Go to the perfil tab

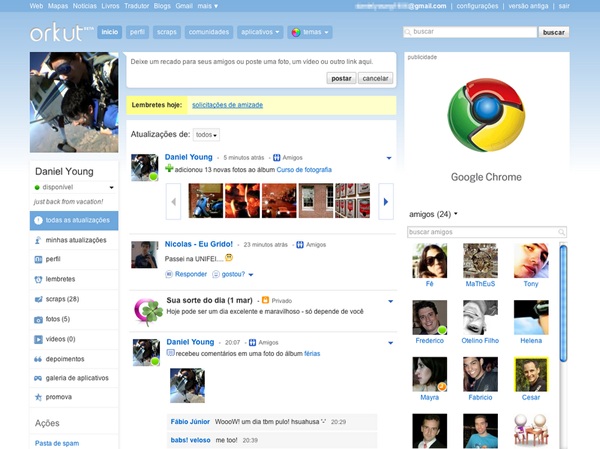coord(138,32)
